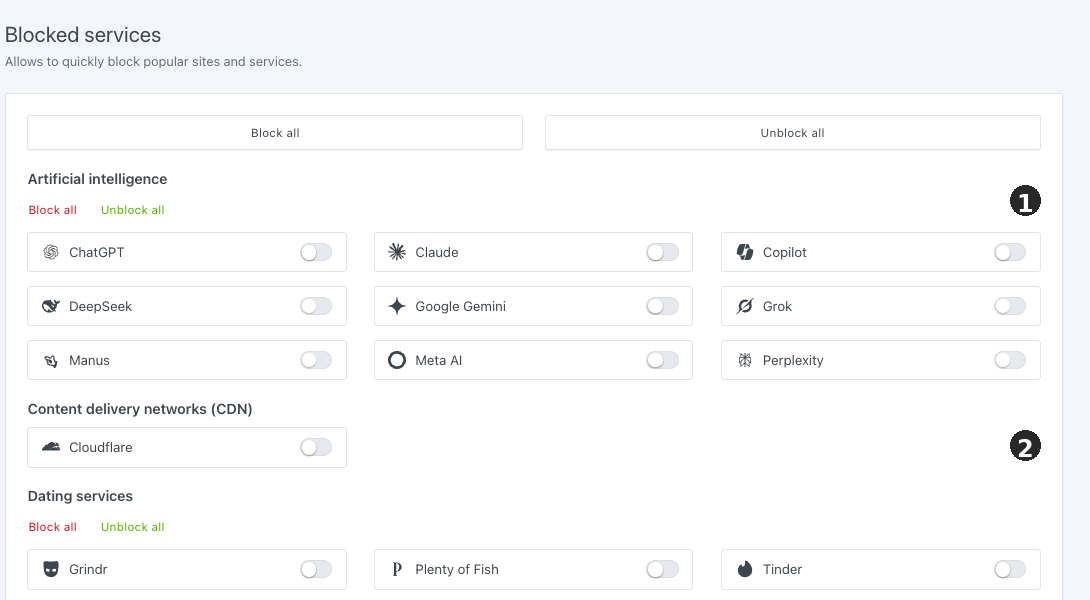Click the Grindr mask icon
1090x600 pixels.
point(51,569)
